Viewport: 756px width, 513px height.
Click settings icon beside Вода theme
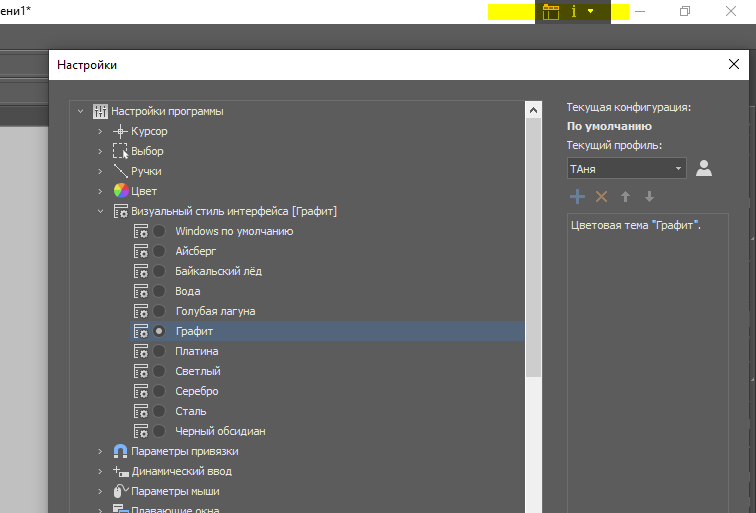pyautogui.click(x=141, y=291)
